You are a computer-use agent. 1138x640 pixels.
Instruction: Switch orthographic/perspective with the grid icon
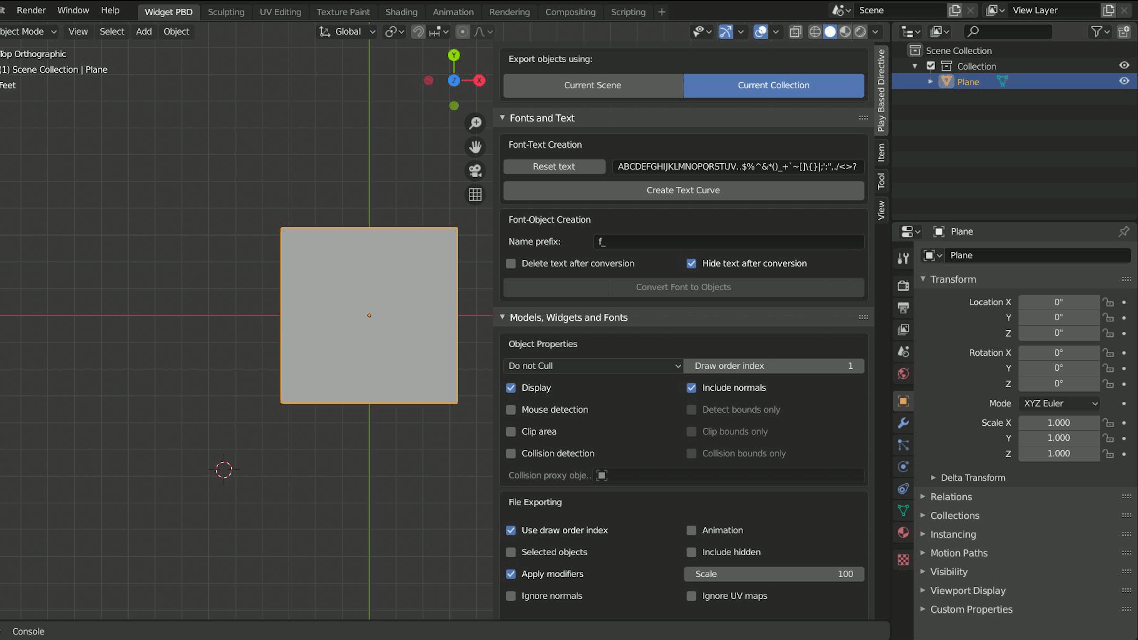[x=476, y=195]
